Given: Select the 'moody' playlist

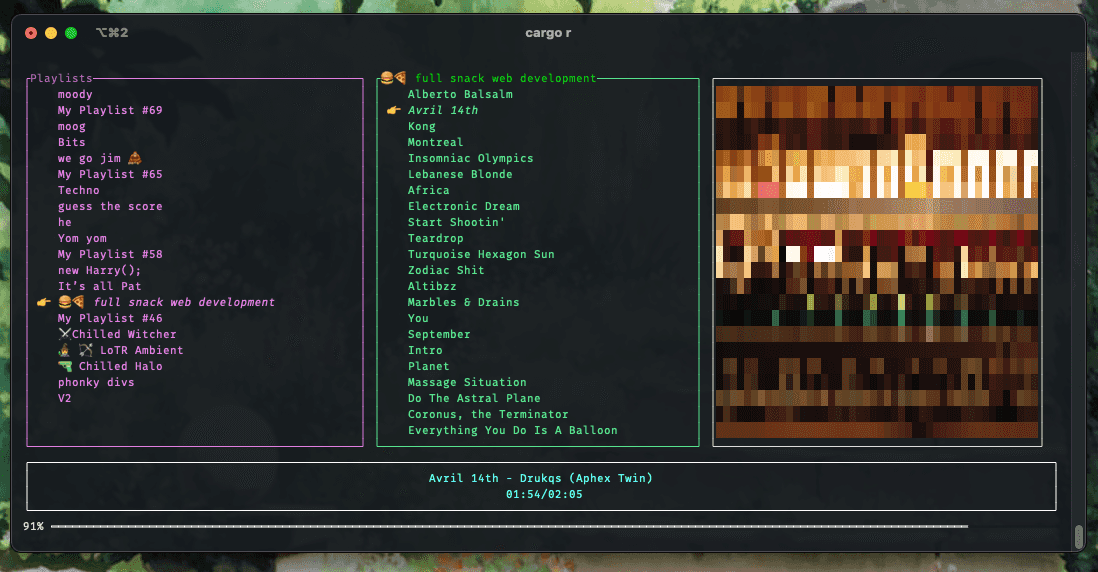Looking at the screenshot, I should pyautogui.click(x=75, y=94).
